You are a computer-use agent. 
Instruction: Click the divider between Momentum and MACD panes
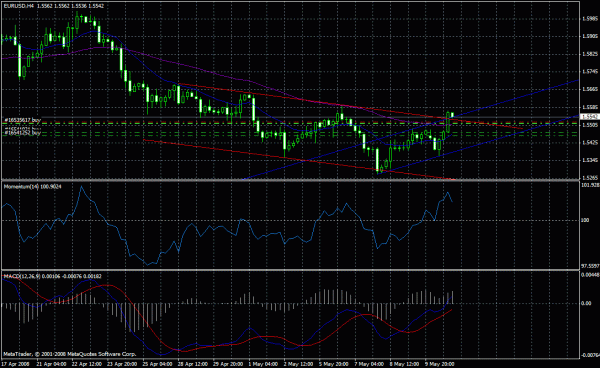pyautogui.click(x=290, y=270)
